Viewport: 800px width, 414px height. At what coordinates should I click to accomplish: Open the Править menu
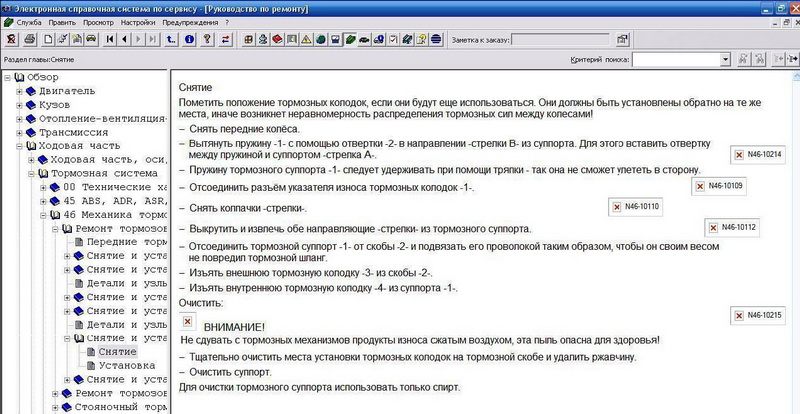(62, 22)
